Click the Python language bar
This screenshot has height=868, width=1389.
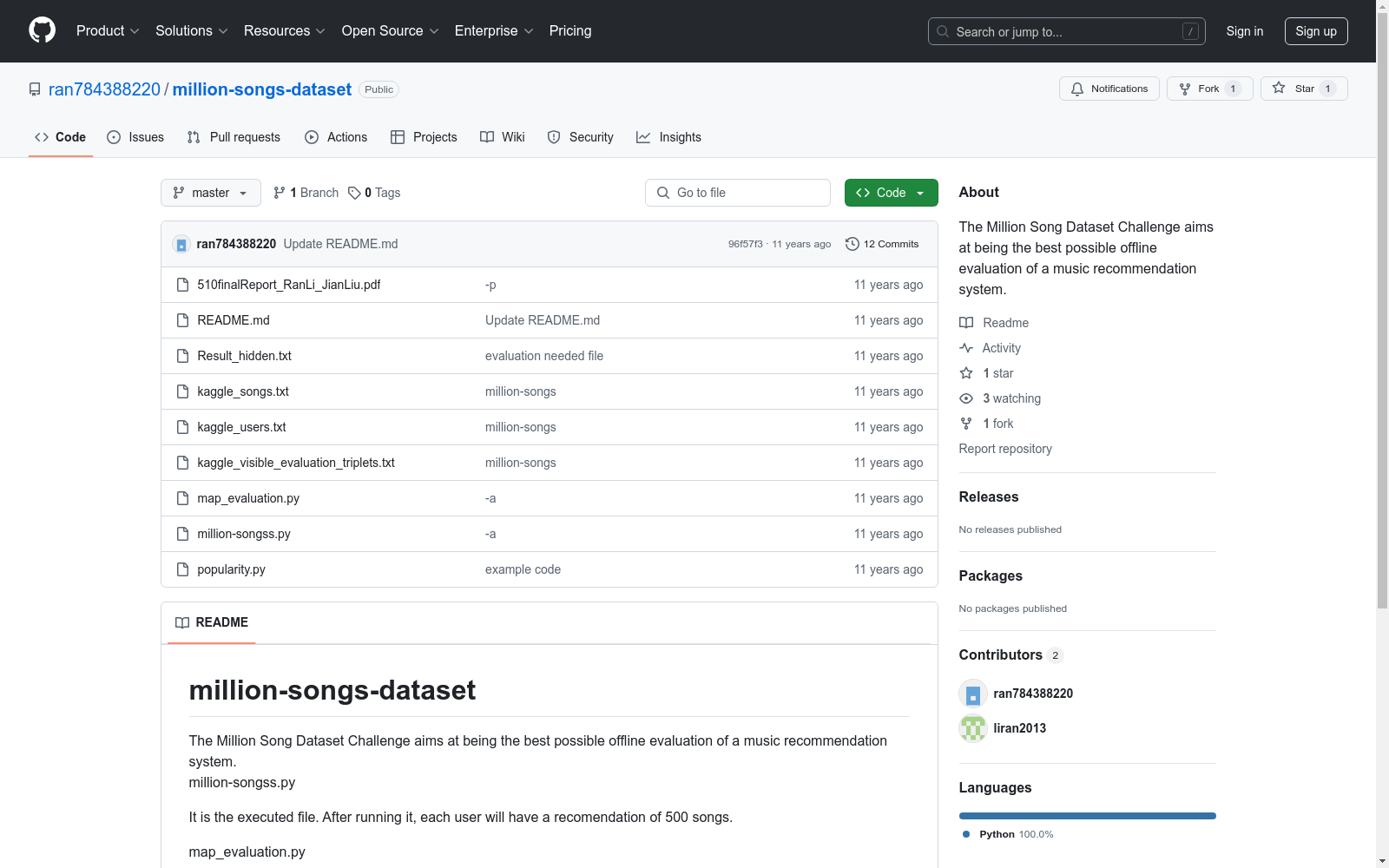coord(1088,816)
